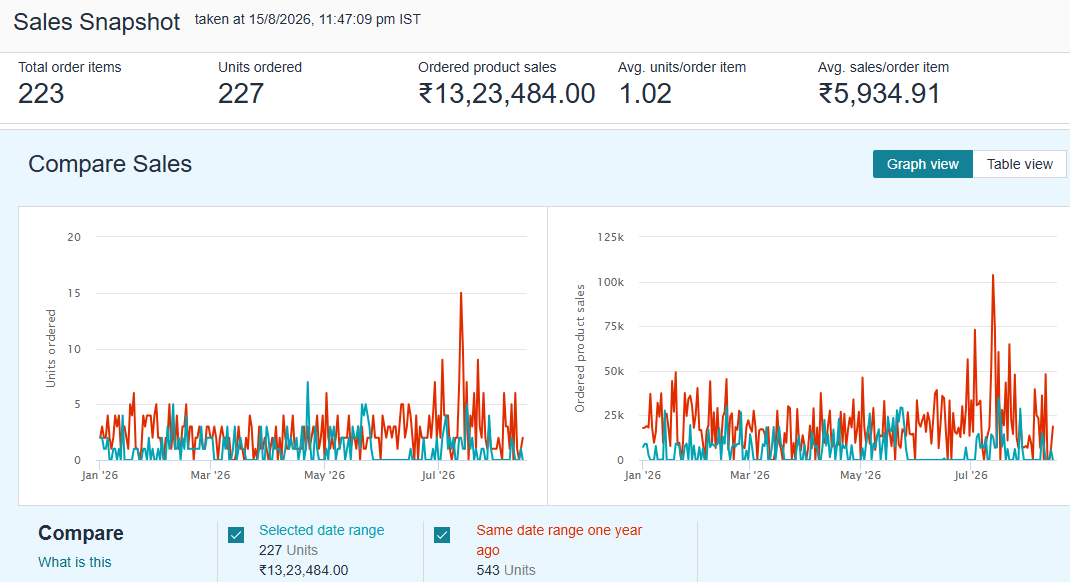Viewport: 1070px width, 582px height.
Task: Toggle the Same date range one year ago checkbox
Action: 442,535
